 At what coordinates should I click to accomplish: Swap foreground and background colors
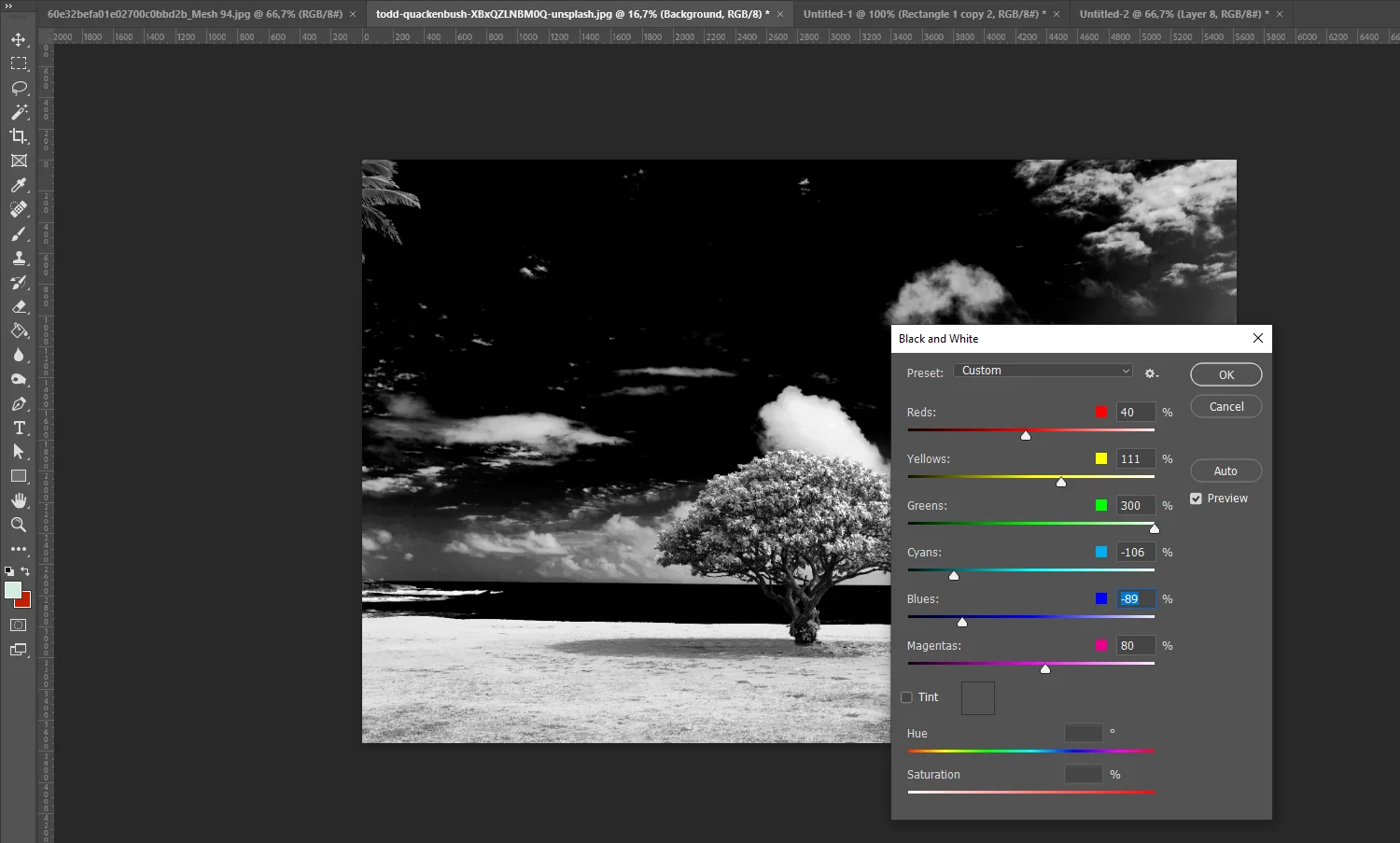26,571
